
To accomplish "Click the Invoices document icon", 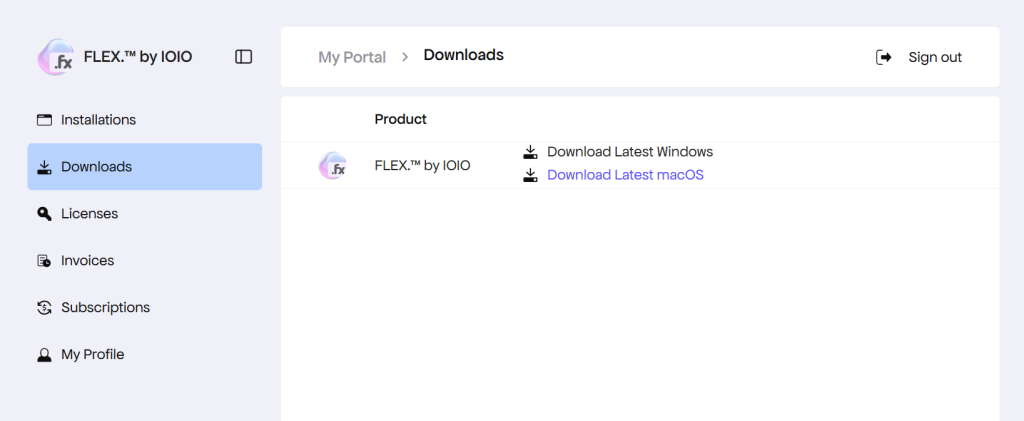I will [x=44, y=261].
